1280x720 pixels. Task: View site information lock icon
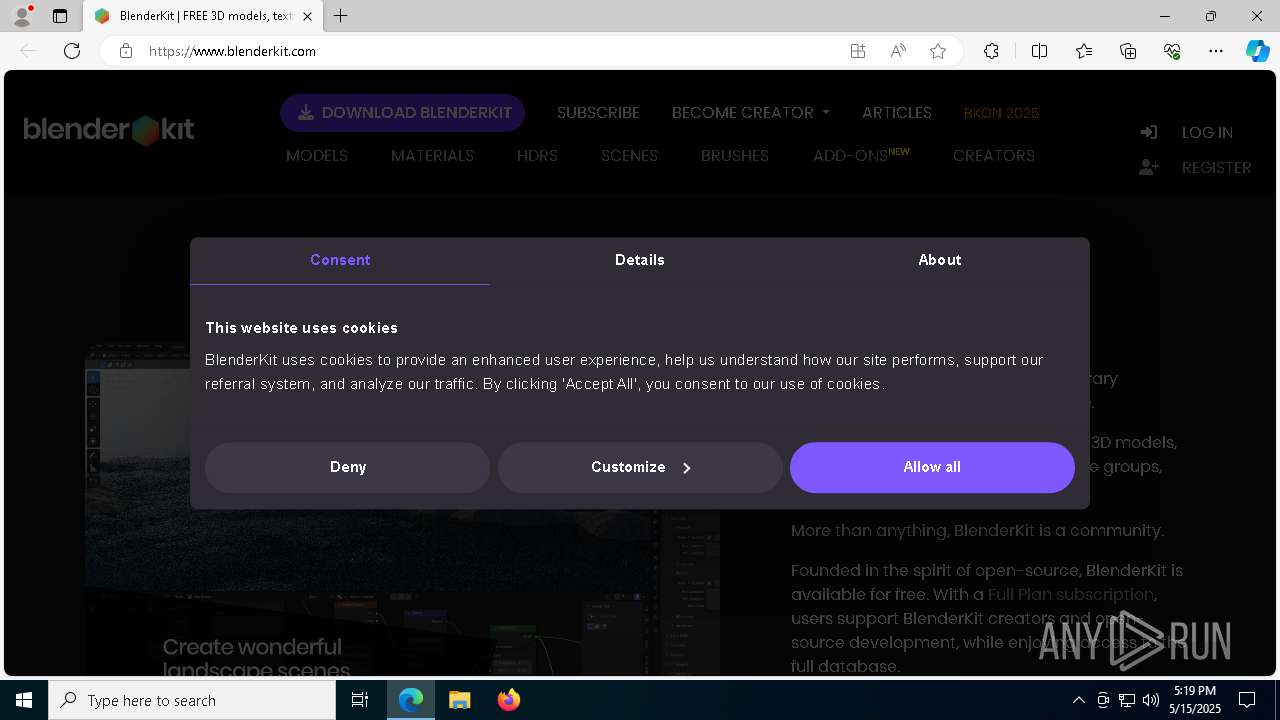click(126, 51)
